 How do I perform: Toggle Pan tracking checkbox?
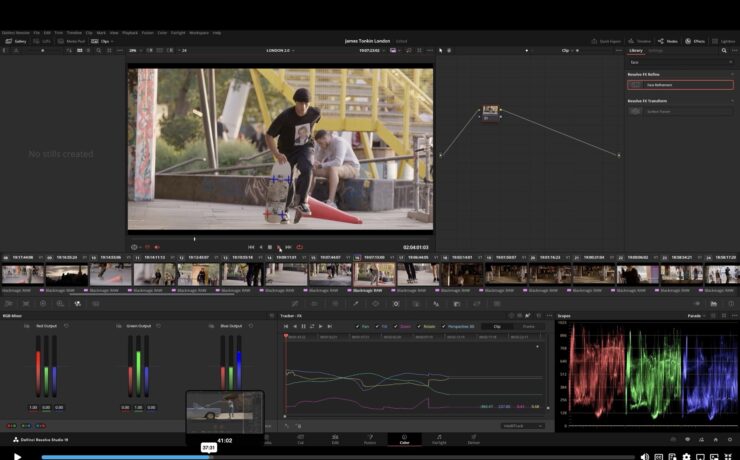point(357,326)
